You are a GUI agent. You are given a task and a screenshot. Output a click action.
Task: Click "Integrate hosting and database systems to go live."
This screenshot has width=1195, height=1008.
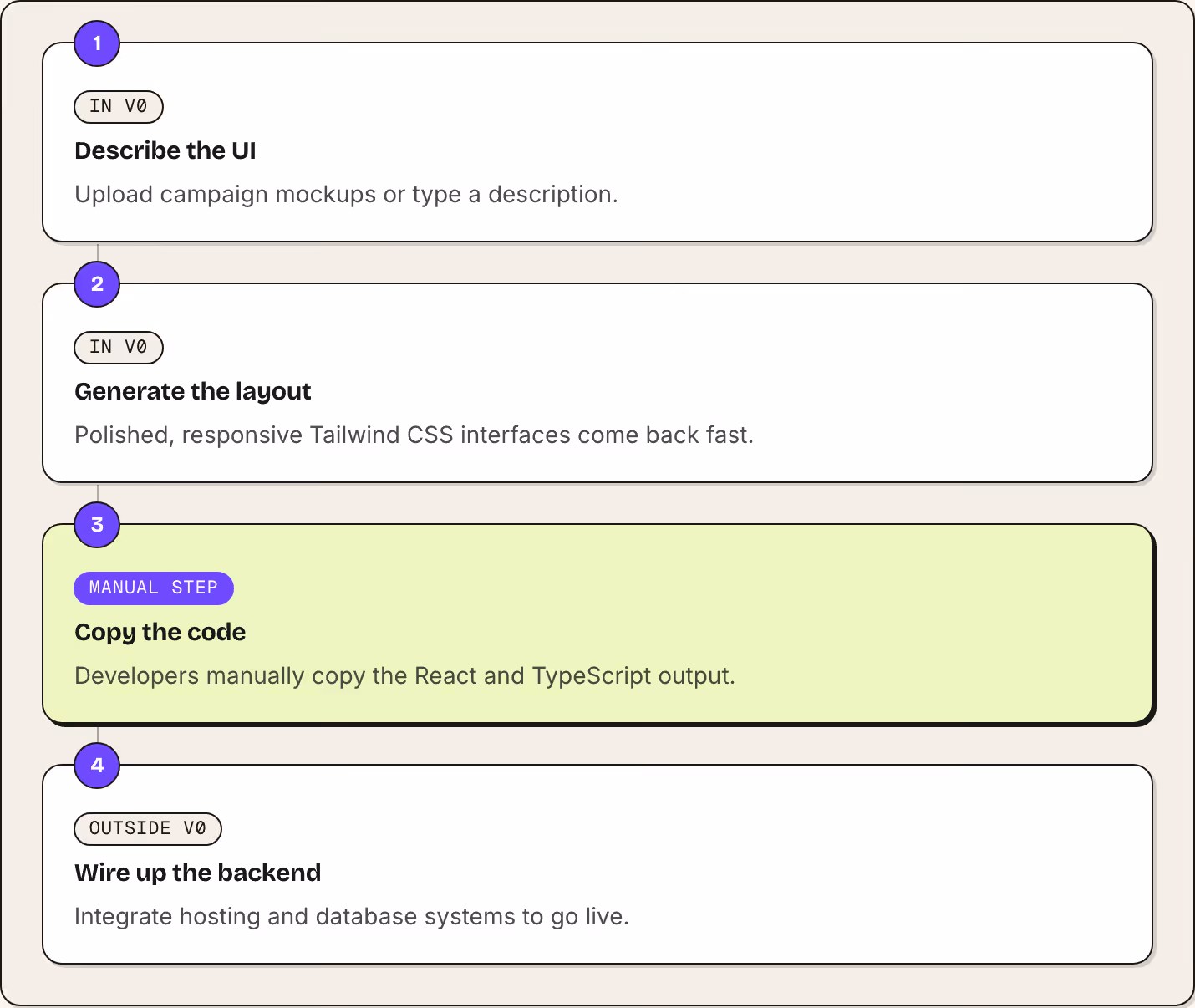click(x=351, y=916)
